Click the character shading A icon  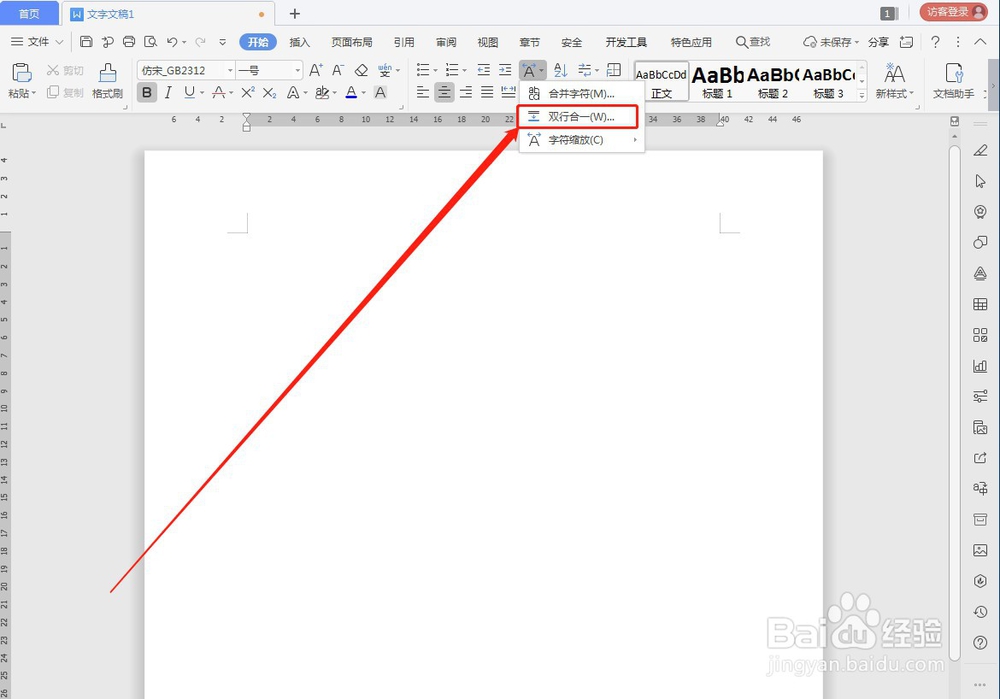(380, 92)
